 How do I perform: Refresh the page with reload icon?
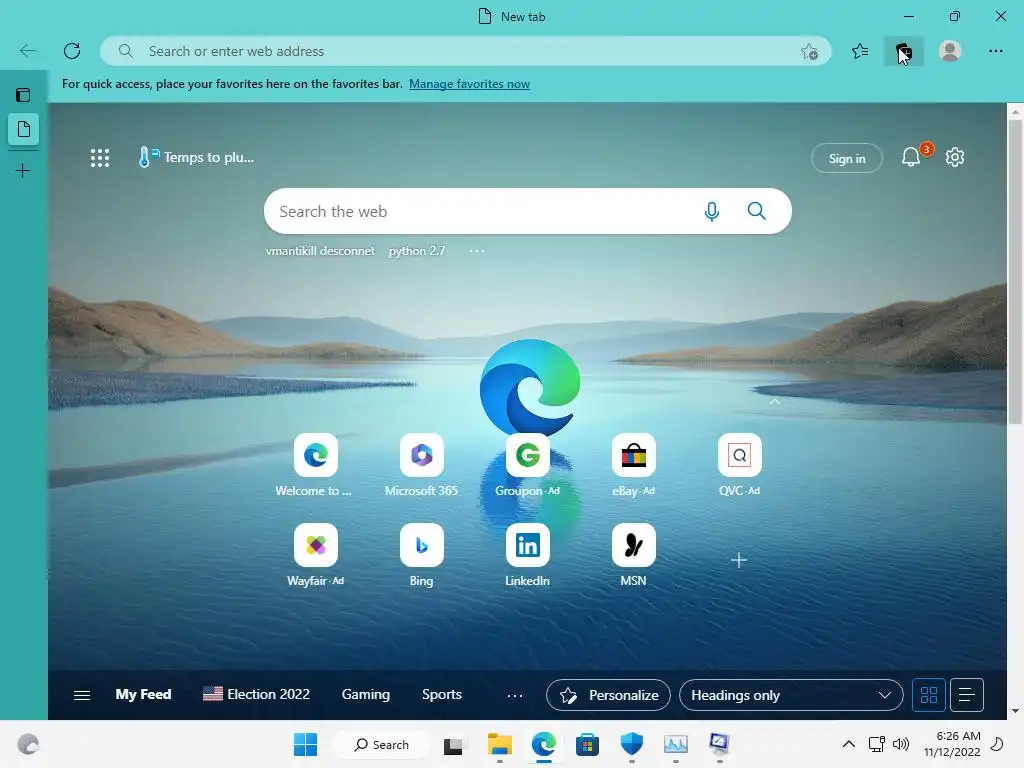click(72, 51)
